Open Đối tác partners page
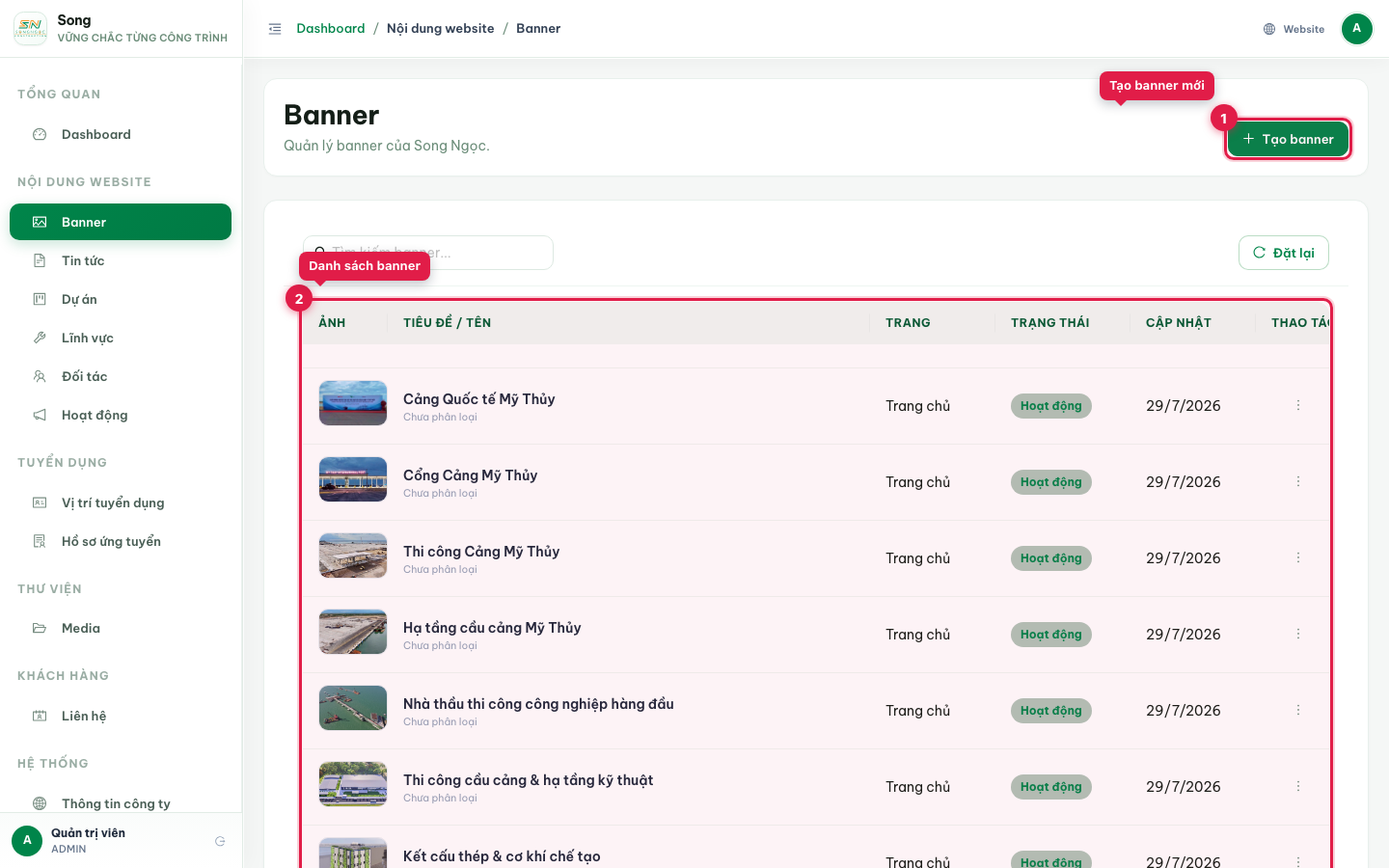1389x868 pixels. (121, 376)
